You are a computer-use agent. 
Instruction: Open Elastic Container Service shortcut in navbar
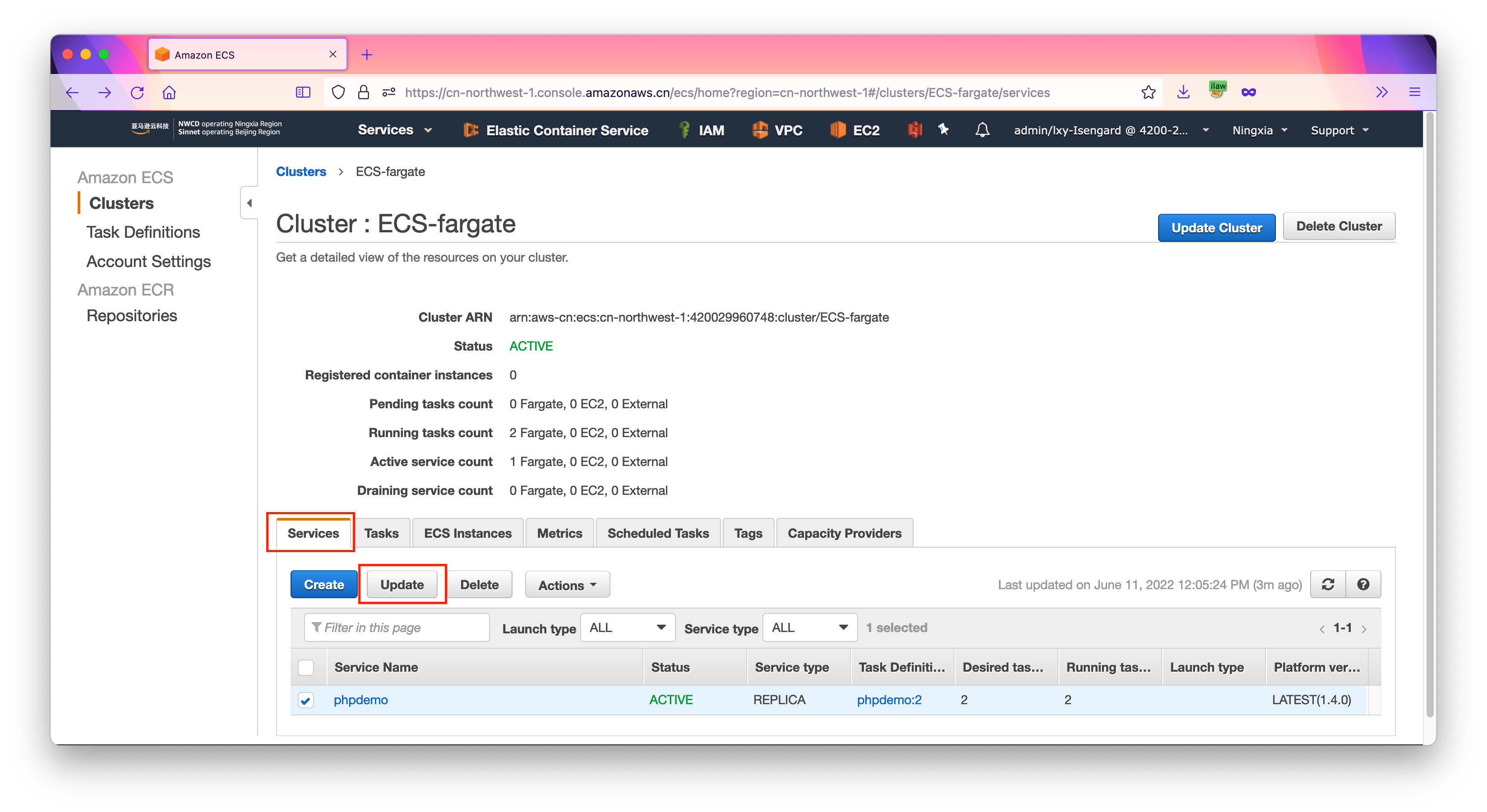pos(555,130)
